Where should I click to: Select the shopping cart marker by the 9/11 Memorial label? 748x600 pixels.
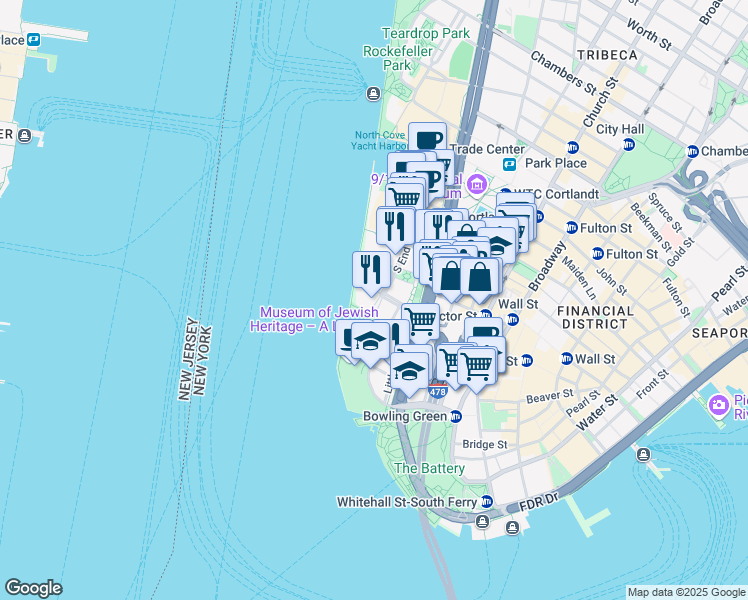405,197
